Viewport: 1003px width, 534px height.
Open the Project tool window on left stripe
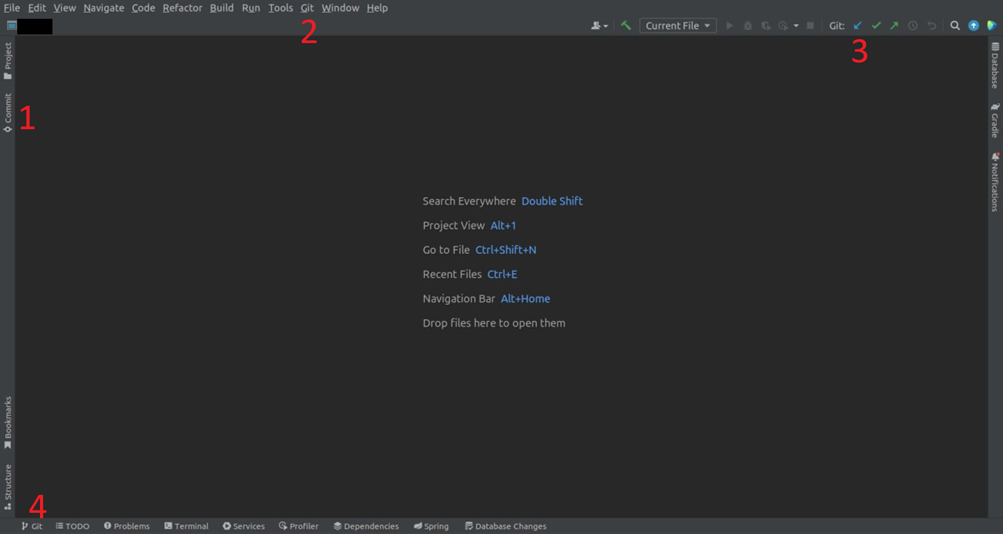click(8, 61)
